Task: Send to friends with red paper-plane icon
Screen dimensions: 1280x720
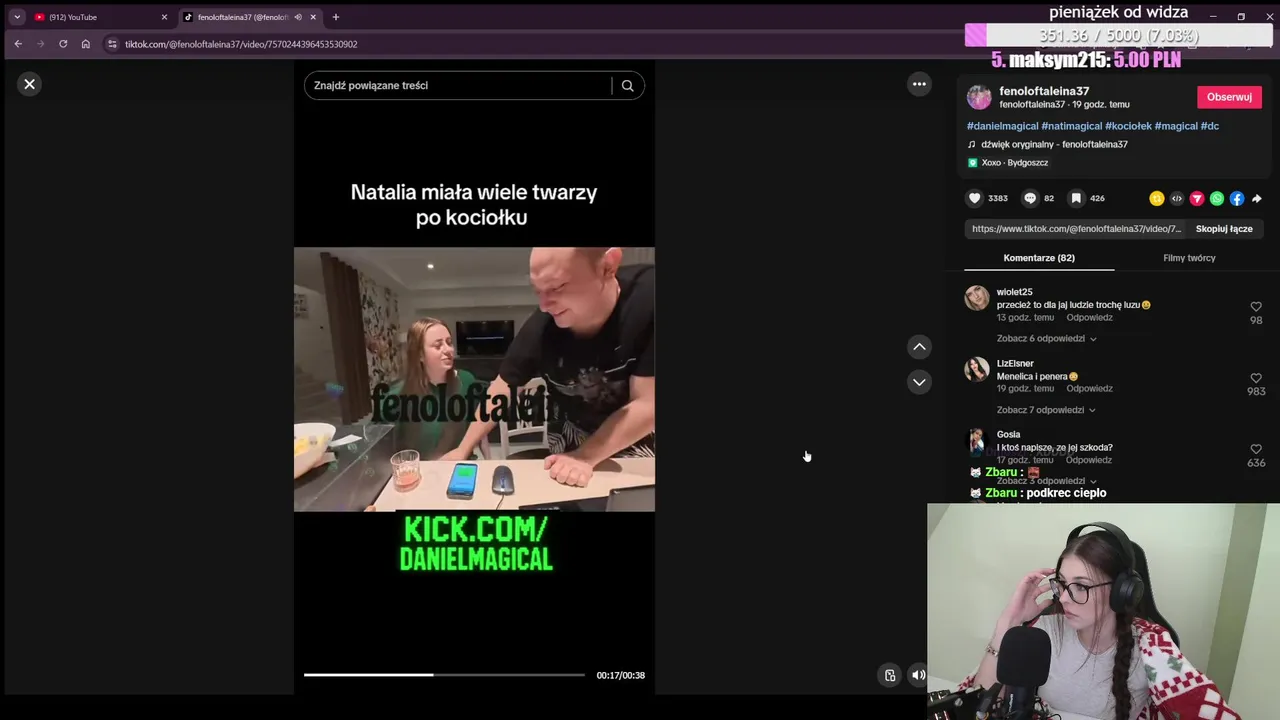Action: click(1197, 198)
